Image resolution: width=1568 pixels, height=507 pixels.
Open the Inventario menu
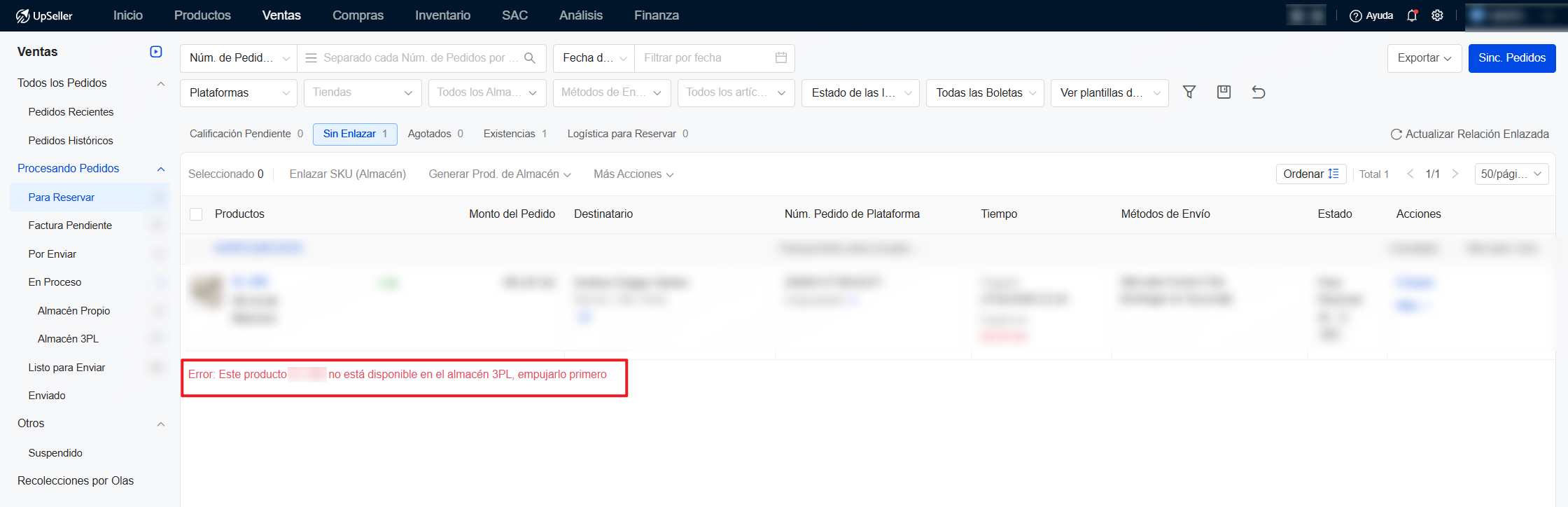pos(442,15)
